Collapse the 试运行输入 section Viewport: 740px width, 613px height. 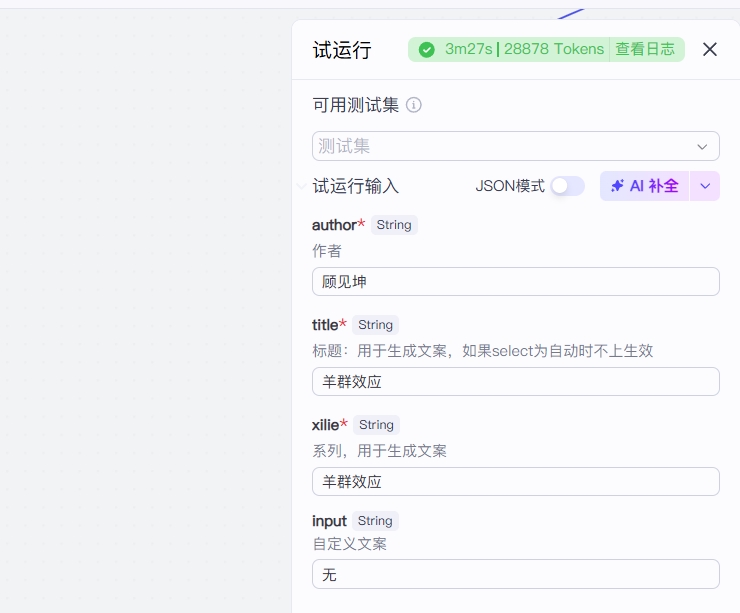[302, 186]
